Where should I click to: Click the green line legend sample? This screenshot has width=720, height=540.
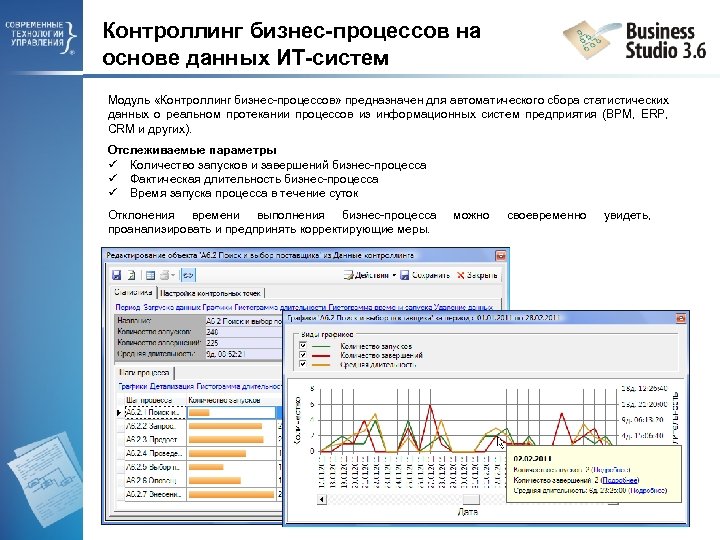coord(321,347)
